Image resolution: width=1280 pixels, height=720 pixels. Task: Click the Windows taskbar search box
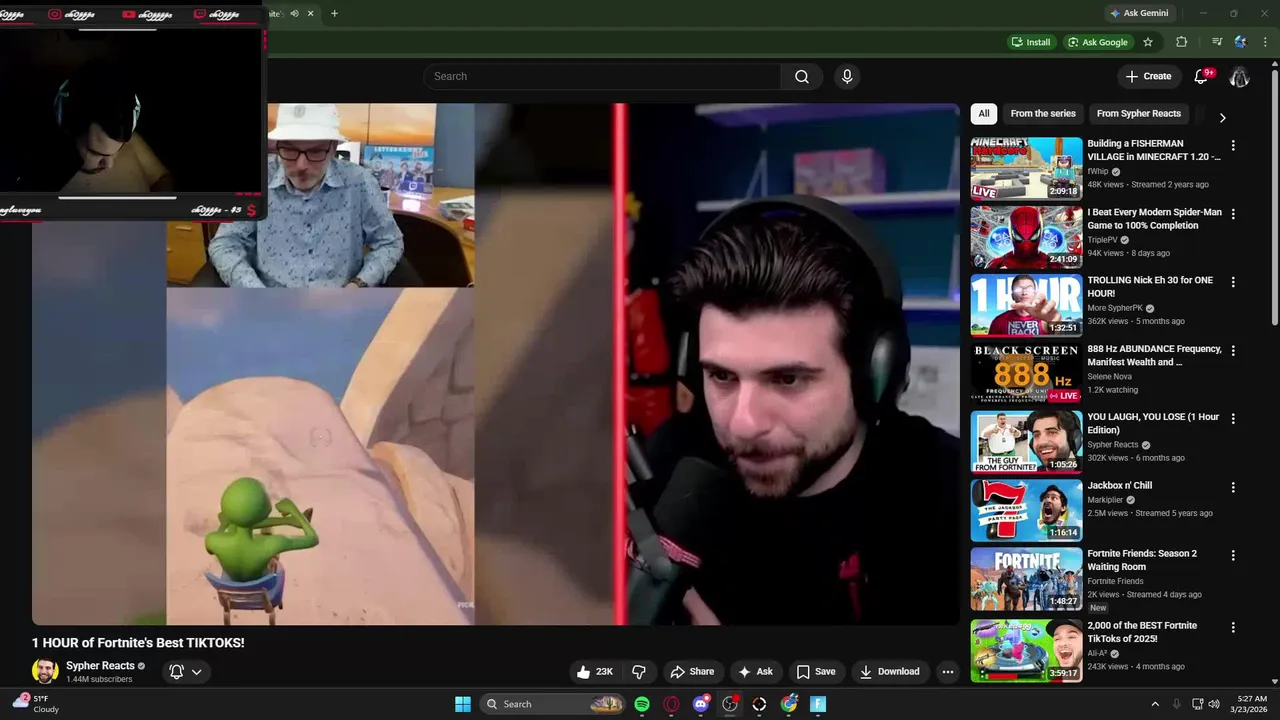(x=553, y=704)
